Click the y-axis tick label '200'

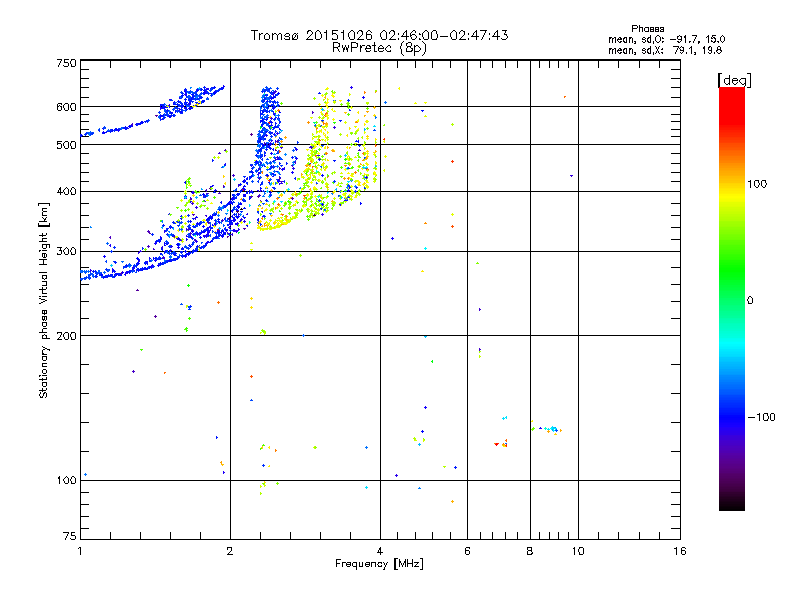tap(67, 336)
